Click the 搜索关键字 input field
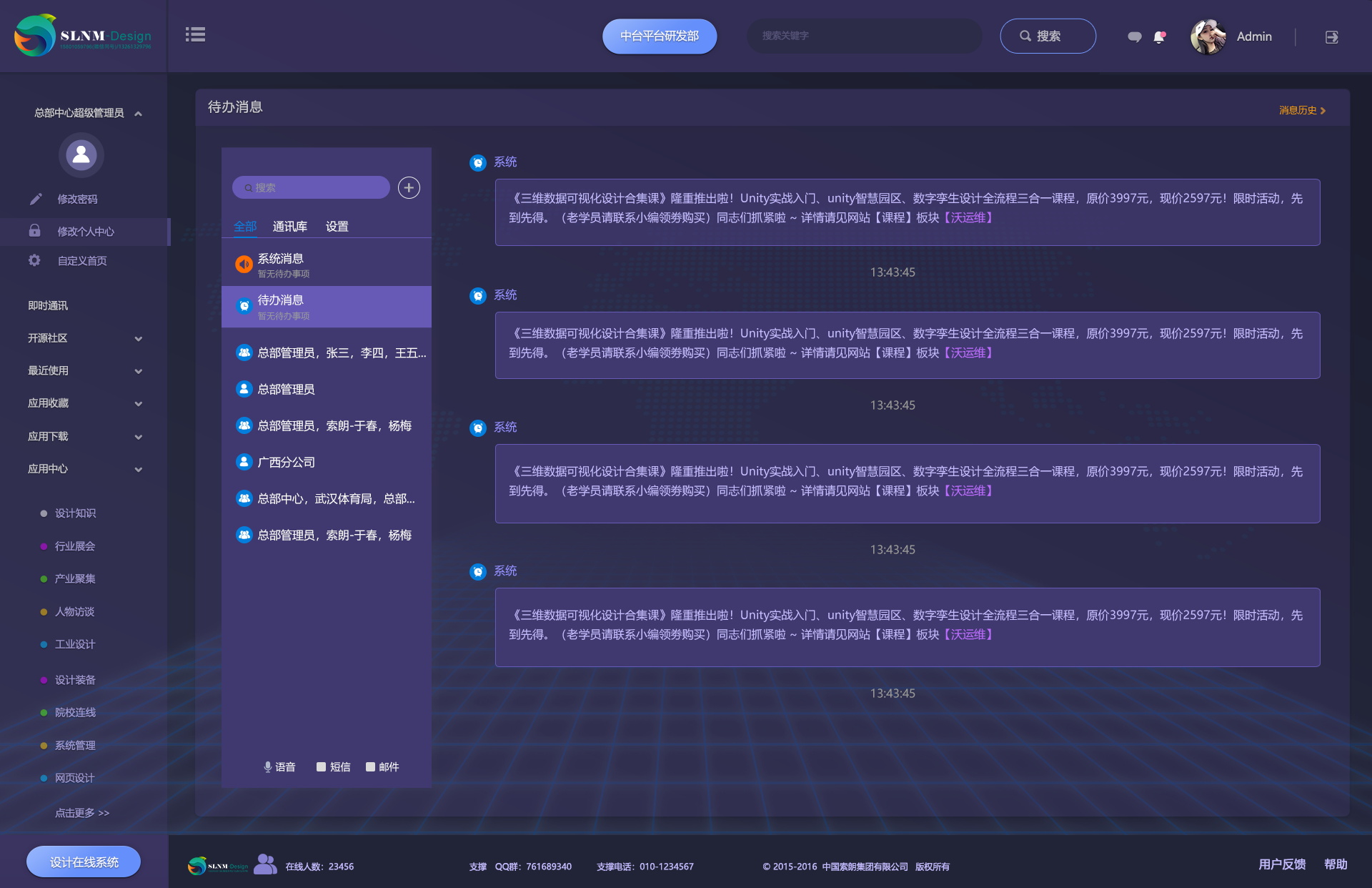This screenshot has height=888, width=1372. (x=863, y=36)
